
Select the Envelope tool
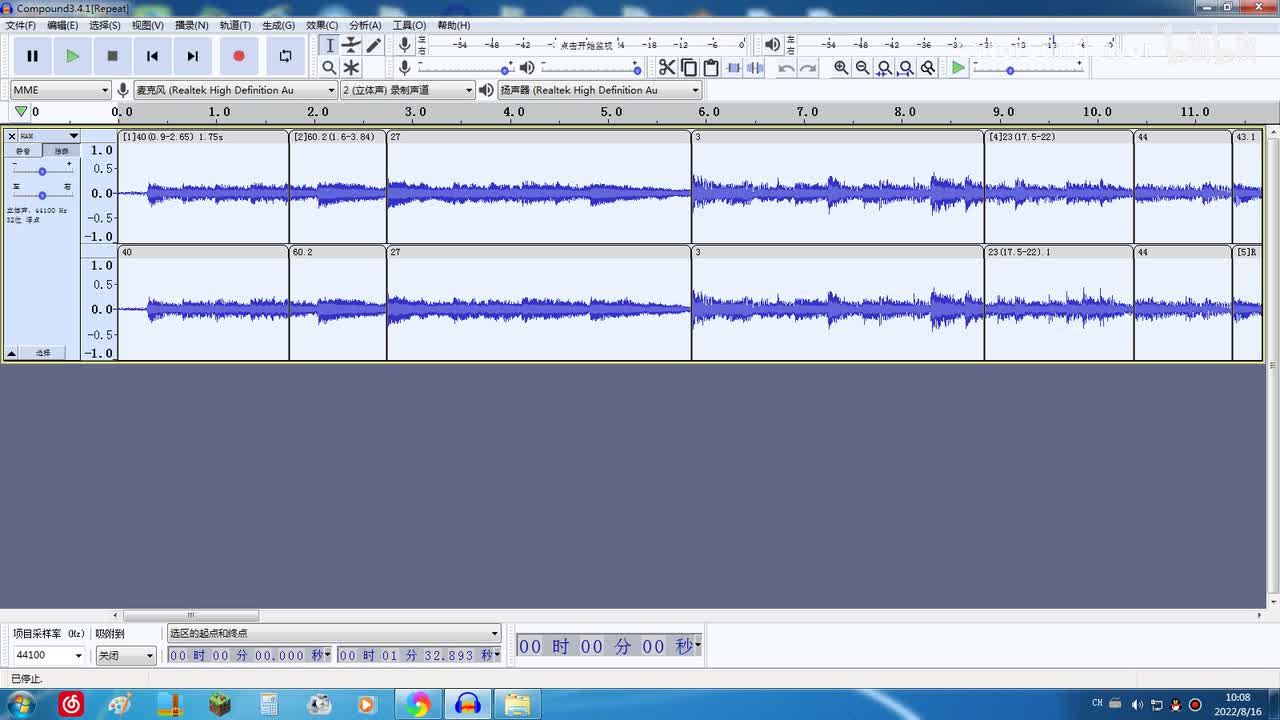click(351, 45)
